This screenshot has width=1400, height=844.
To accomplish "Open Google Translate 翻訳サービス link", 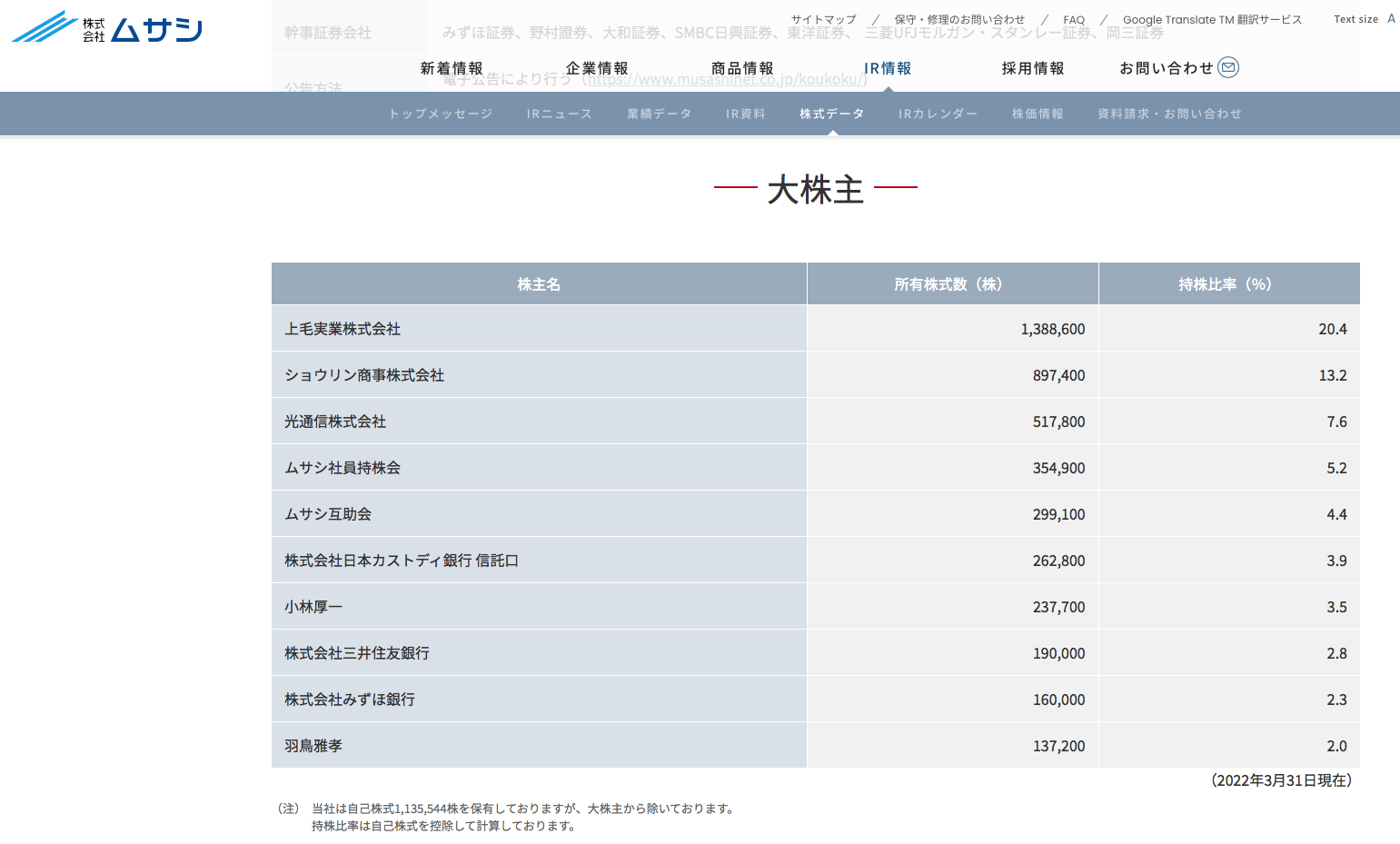I will click(x=1212, y=19).
